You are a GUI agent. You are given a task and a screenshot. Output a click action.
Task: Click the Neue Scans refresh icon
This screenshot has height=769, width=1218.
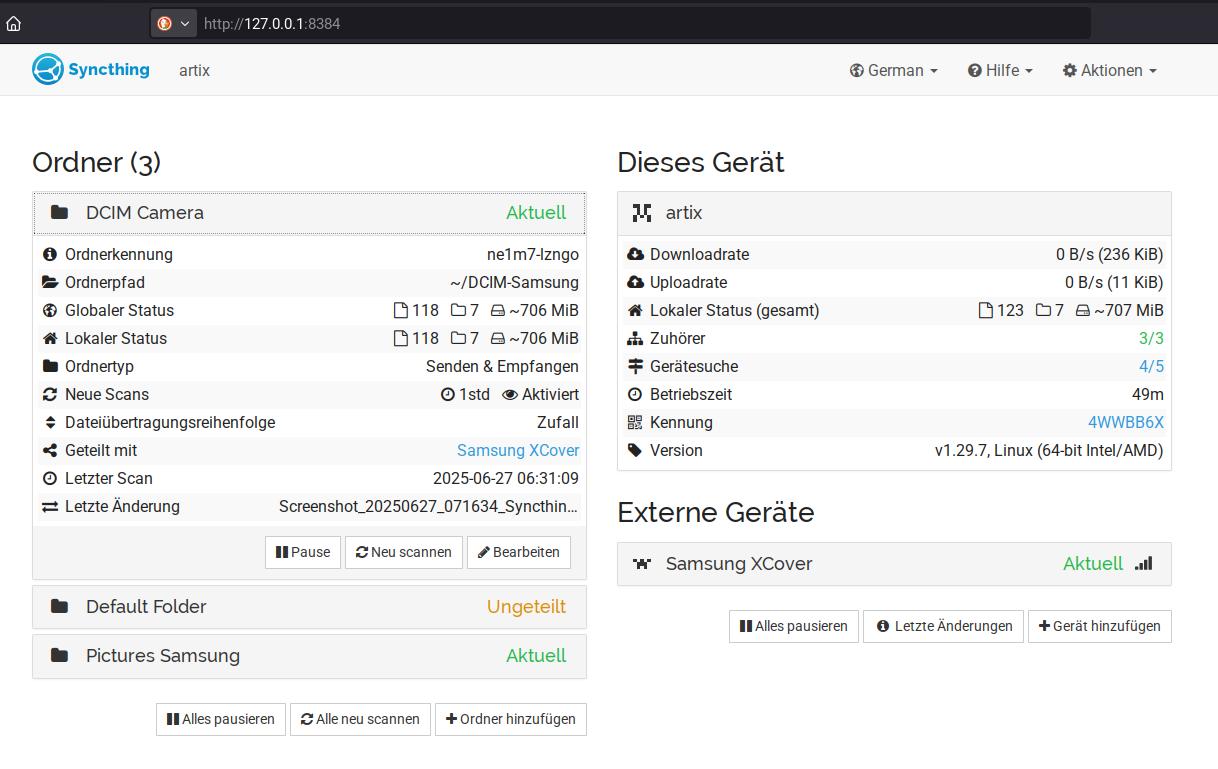tap(50, 395)
